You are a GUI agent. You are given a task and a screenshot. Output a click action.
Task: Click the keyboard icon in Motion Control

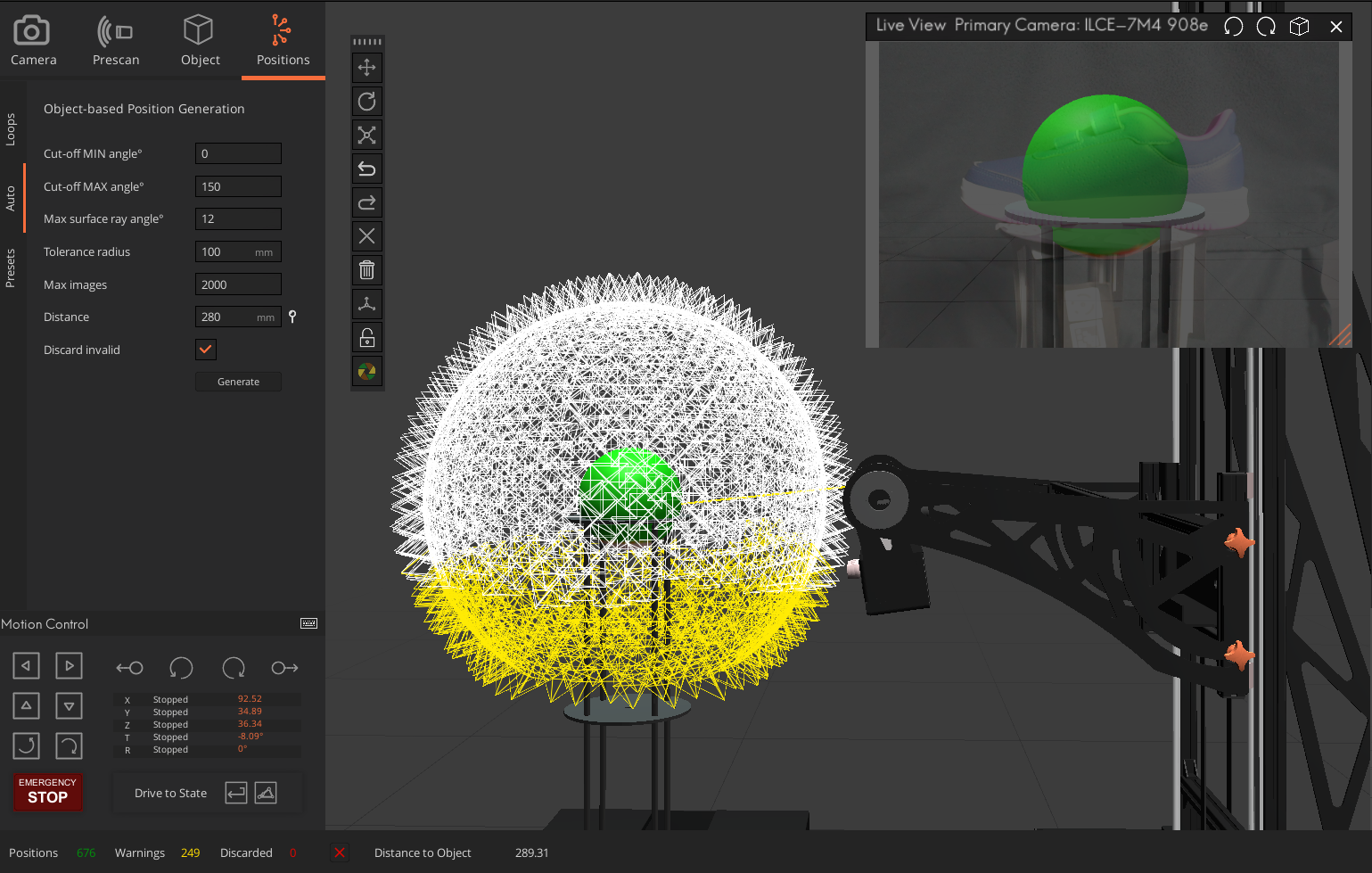tap(308, 623)
